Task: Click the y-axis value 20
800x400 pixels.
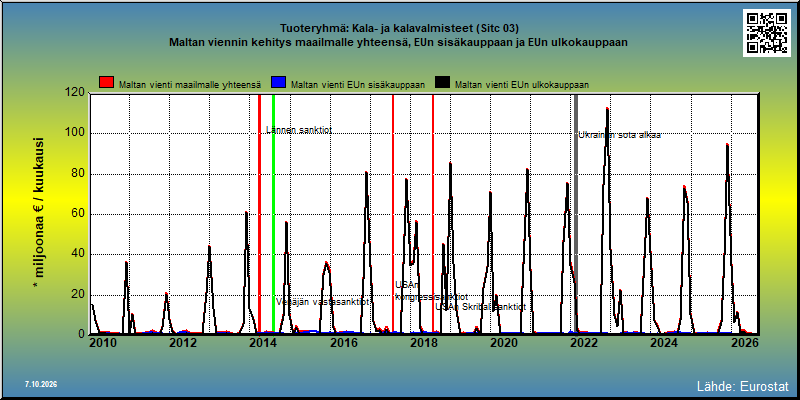Action: click(78, 294)
